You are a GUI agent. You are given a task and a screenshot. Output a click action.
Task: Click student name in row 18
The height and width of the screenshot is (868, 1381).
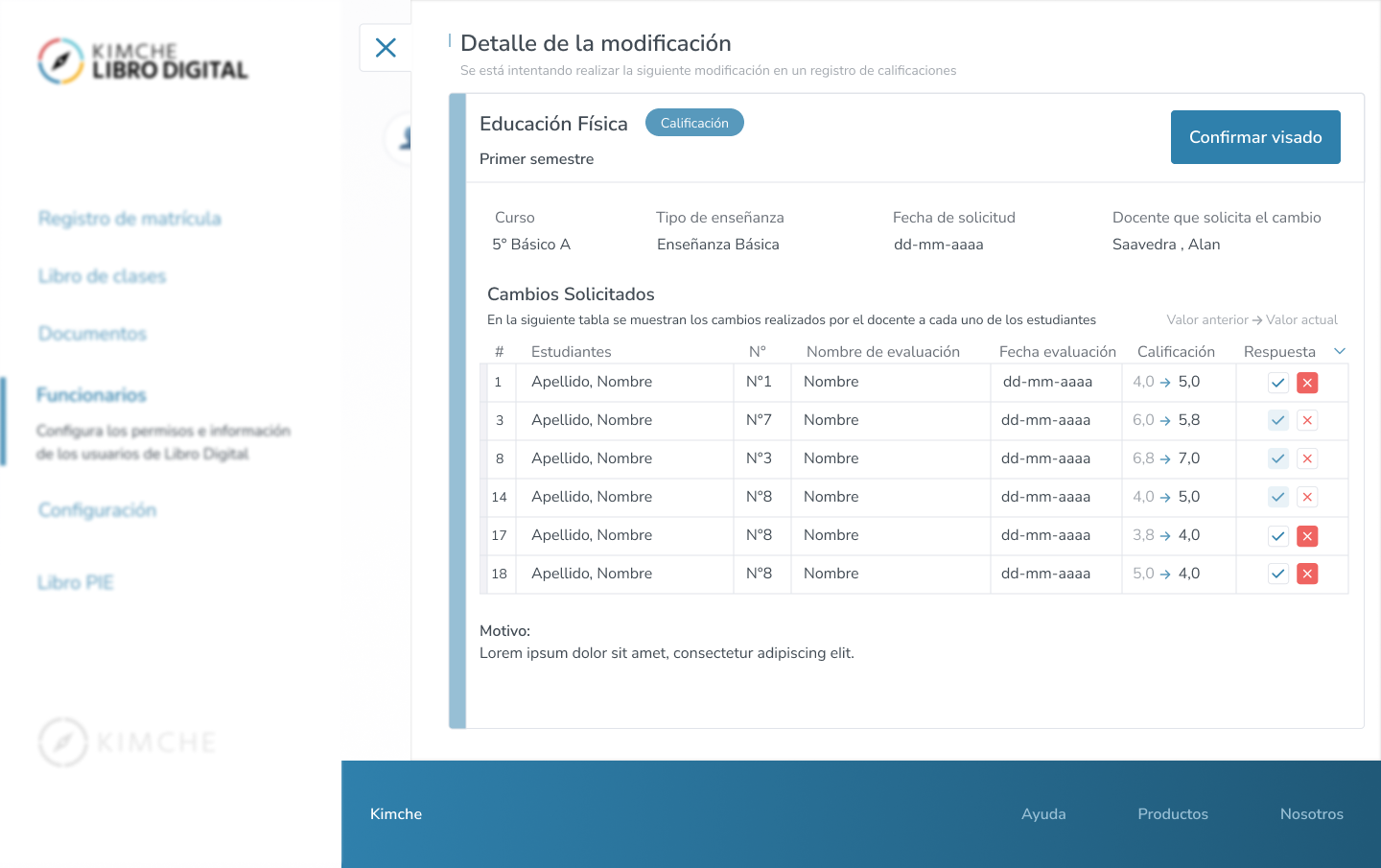coord(592,574)
